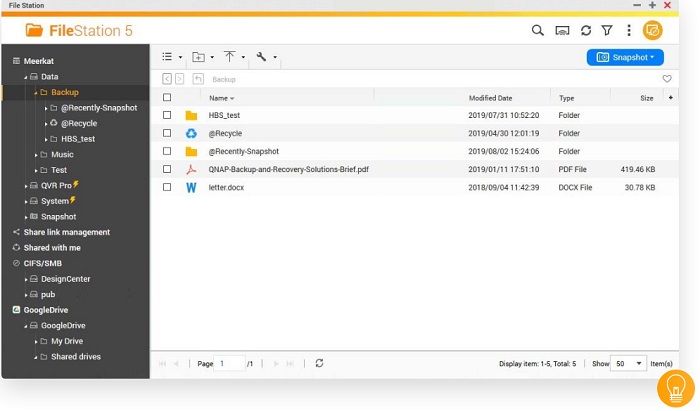
Task: Expand the QVR Pro tree arrow
Action: (x=26, y=186)
